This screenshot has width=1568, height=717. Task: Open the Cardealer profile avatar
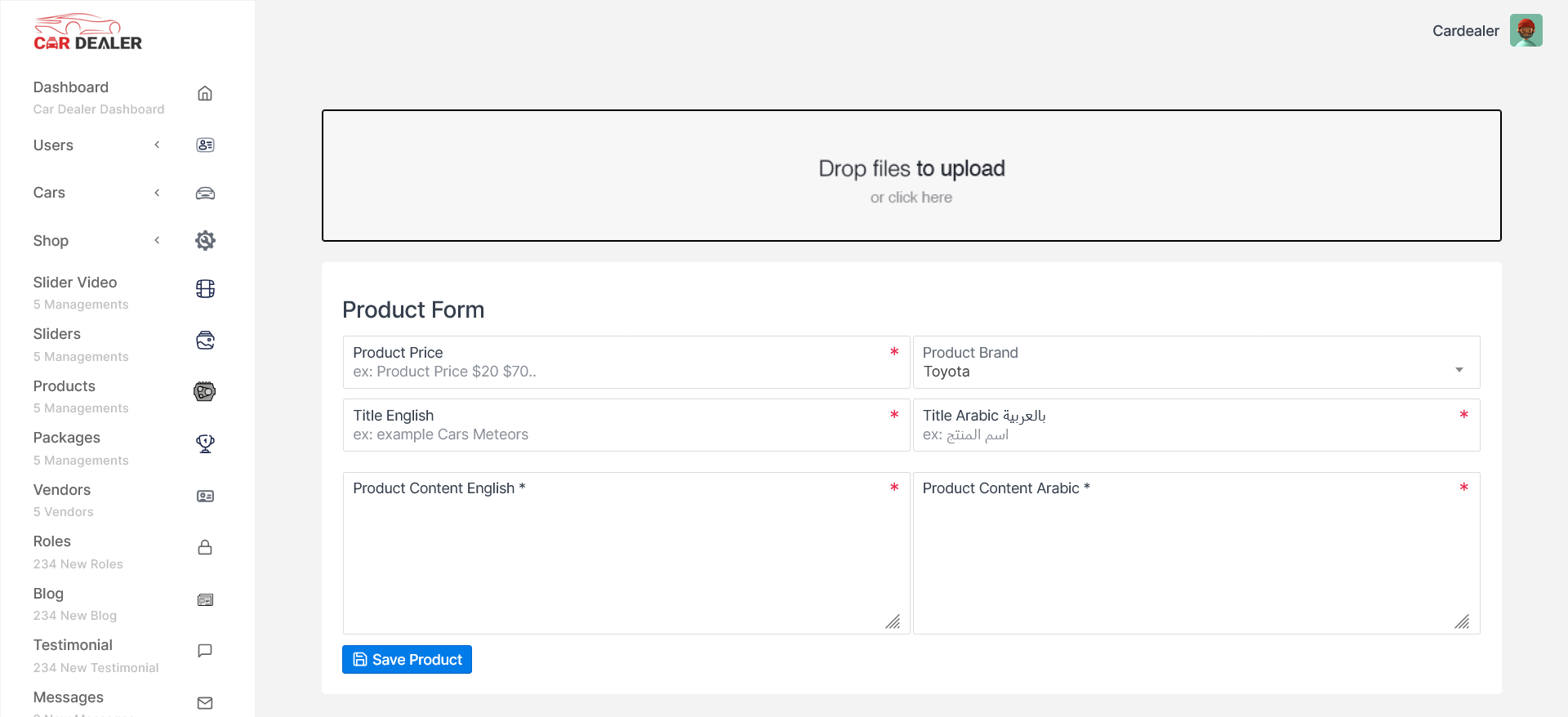click(1526, 31)
